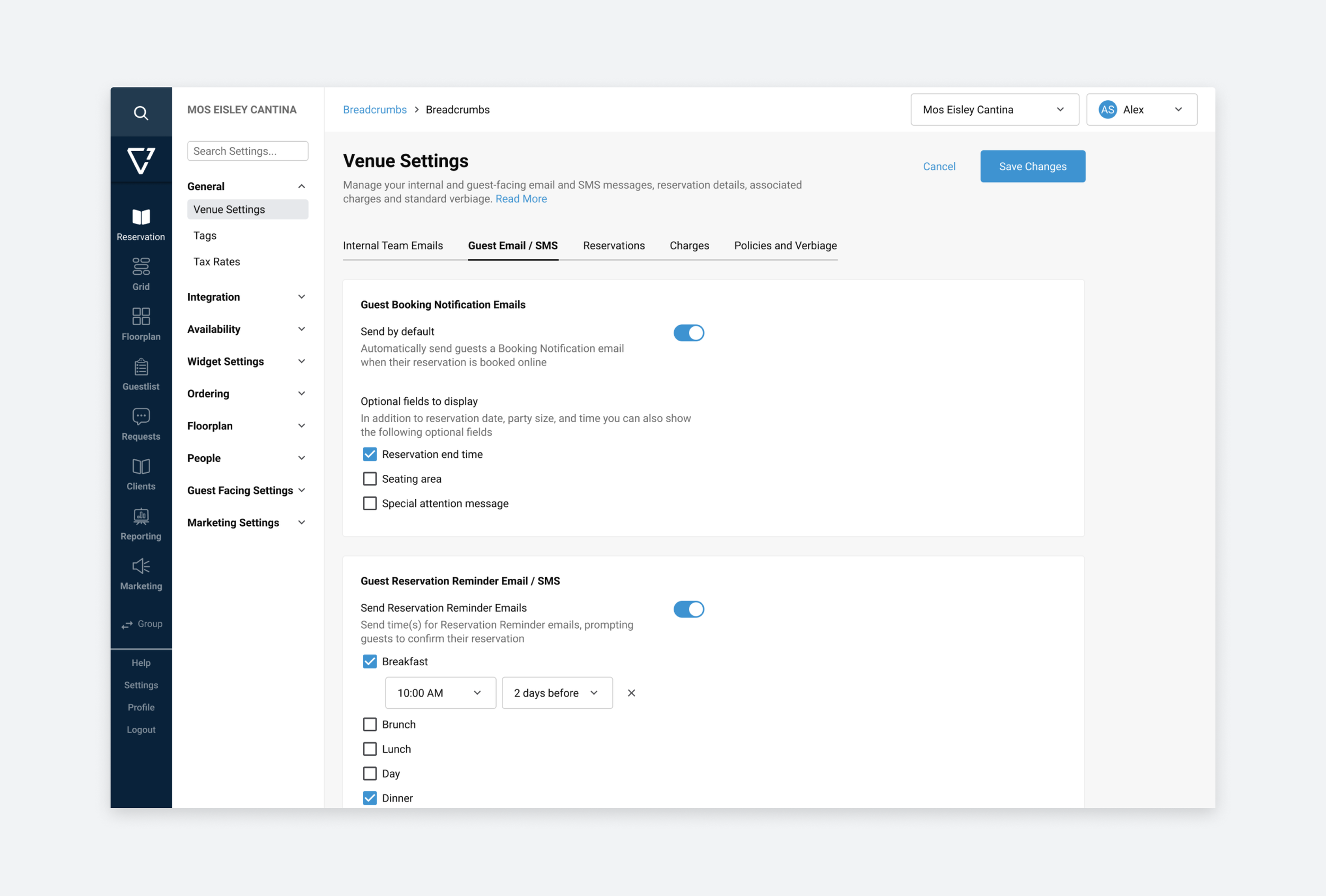Open the 10:00 AM time dropdown
1326x896 pixels.
click(x=440, y=693)
